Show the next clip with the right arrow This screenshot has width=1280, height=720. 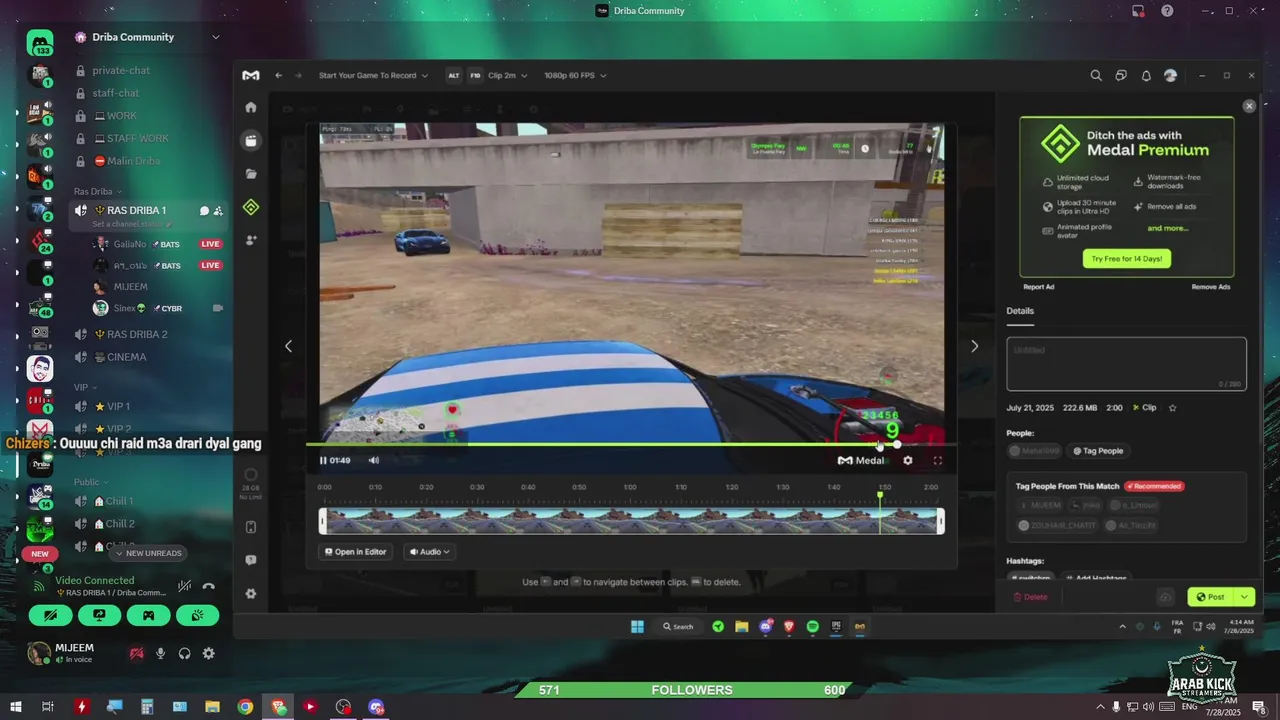coord(975,346)
